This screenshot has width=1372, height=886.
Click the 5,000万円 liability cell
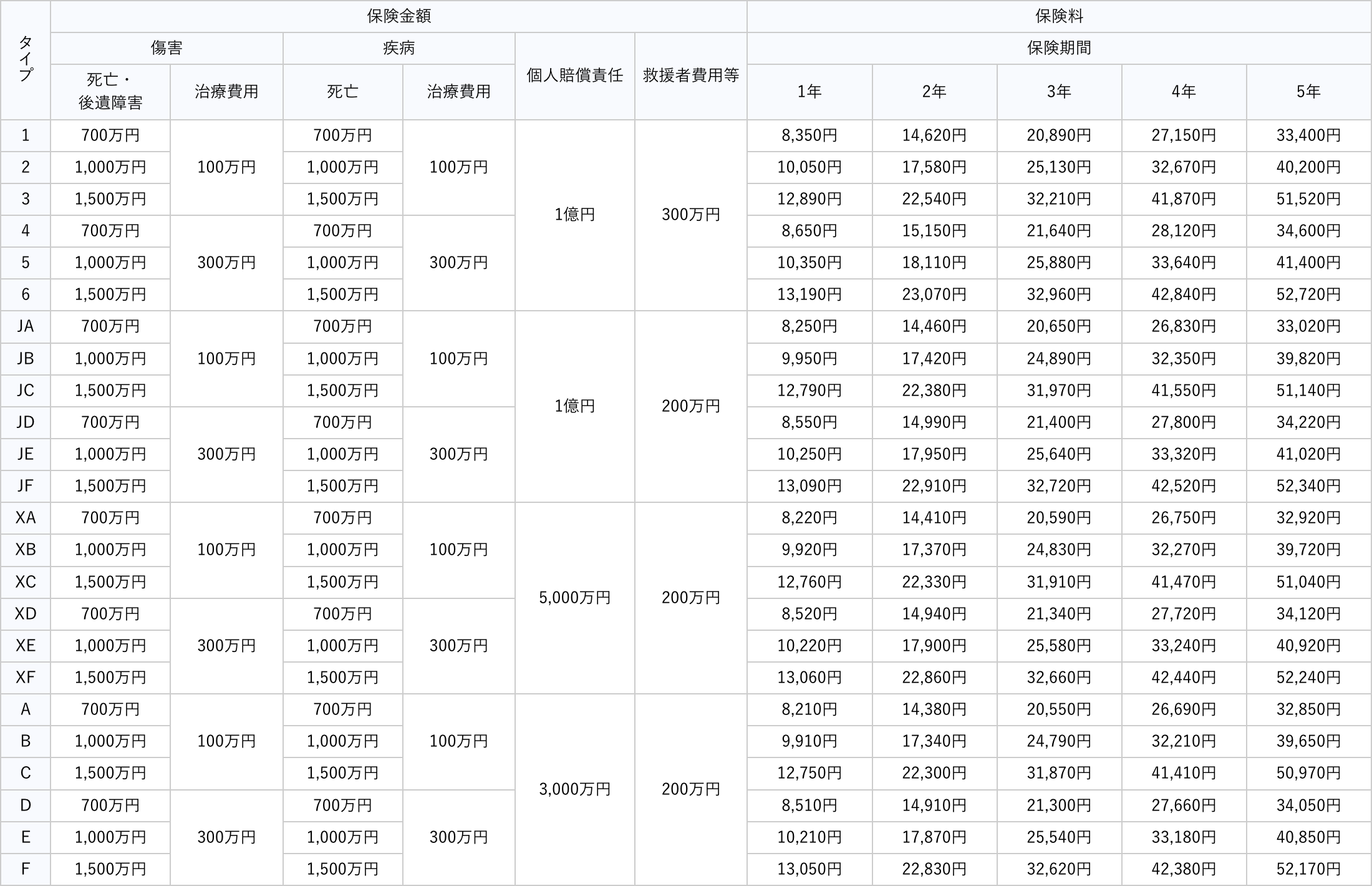[574, 598]
